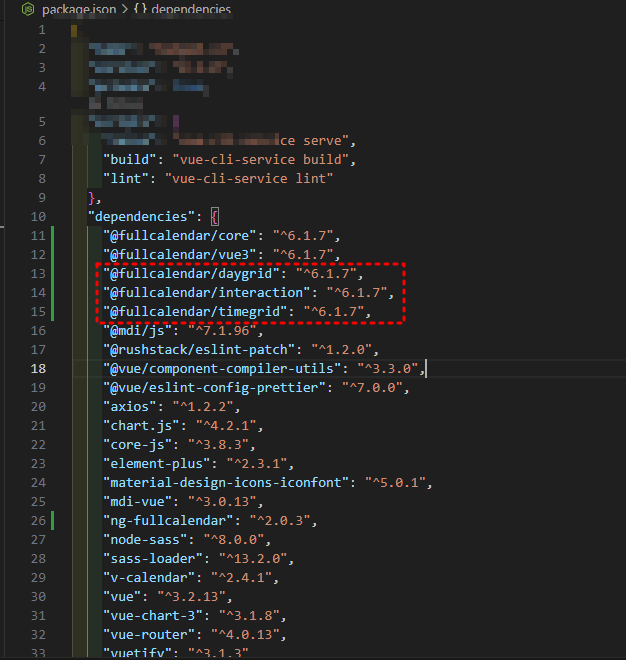Select the dependencies breadcrumb segment
Viewport: 626px width, 660px height.
(191, 9)
